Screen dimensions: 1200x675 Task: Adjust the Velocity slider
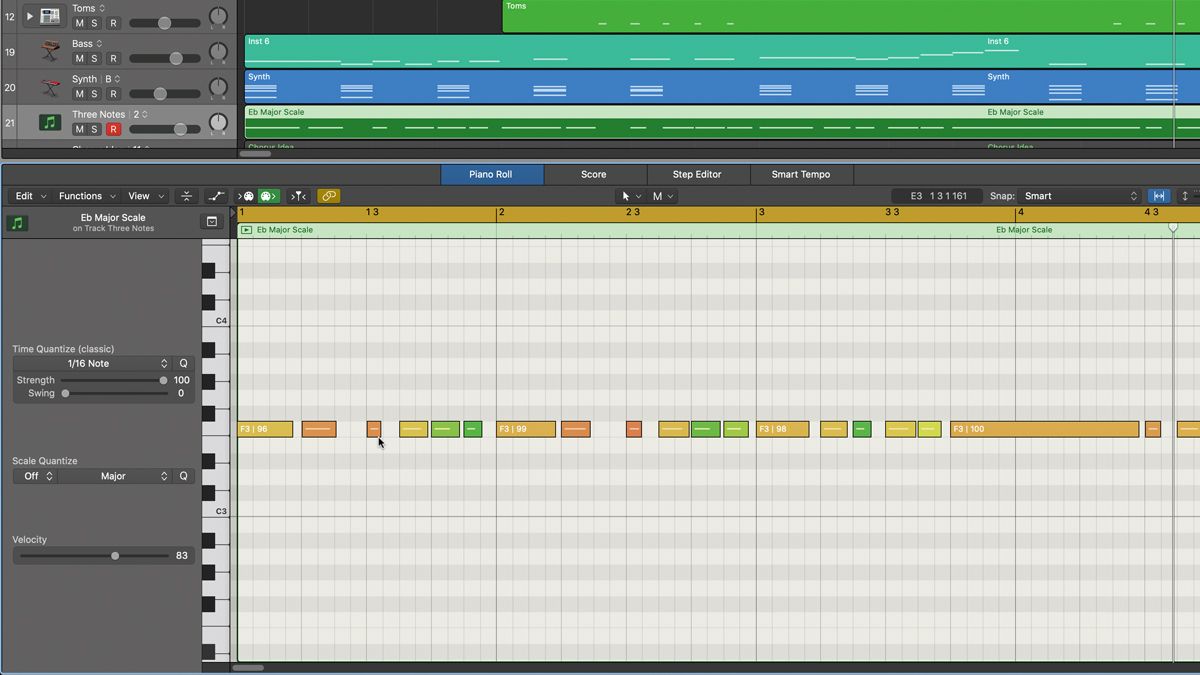pyautogui.click(x=114, y=555)
